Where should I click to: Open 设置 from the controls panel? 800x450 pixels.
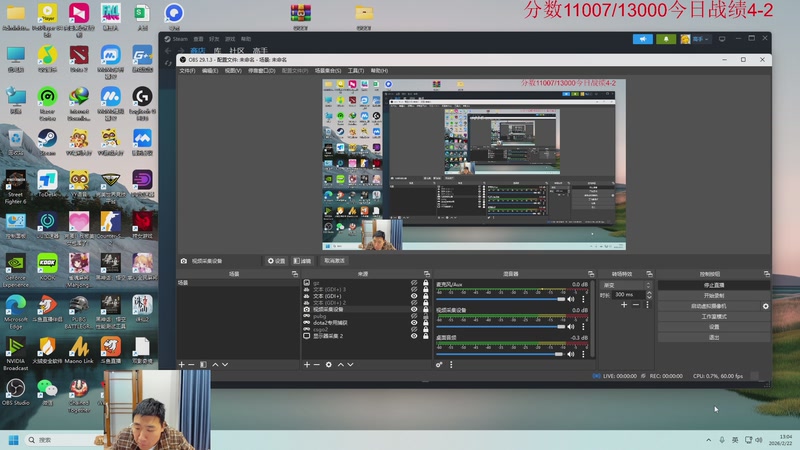point(714,327)
